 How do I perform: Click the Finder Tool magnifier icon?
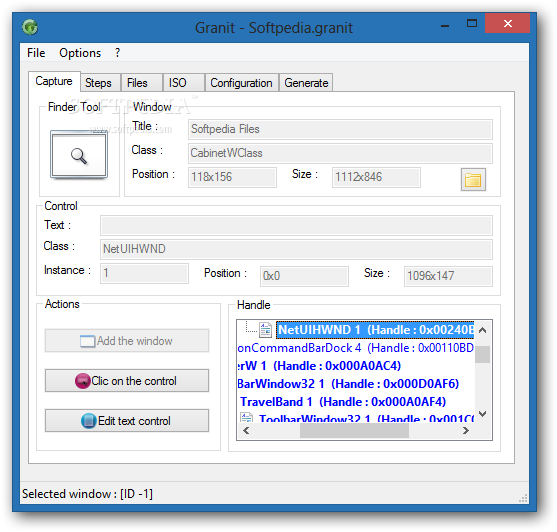tap(79, 155)
